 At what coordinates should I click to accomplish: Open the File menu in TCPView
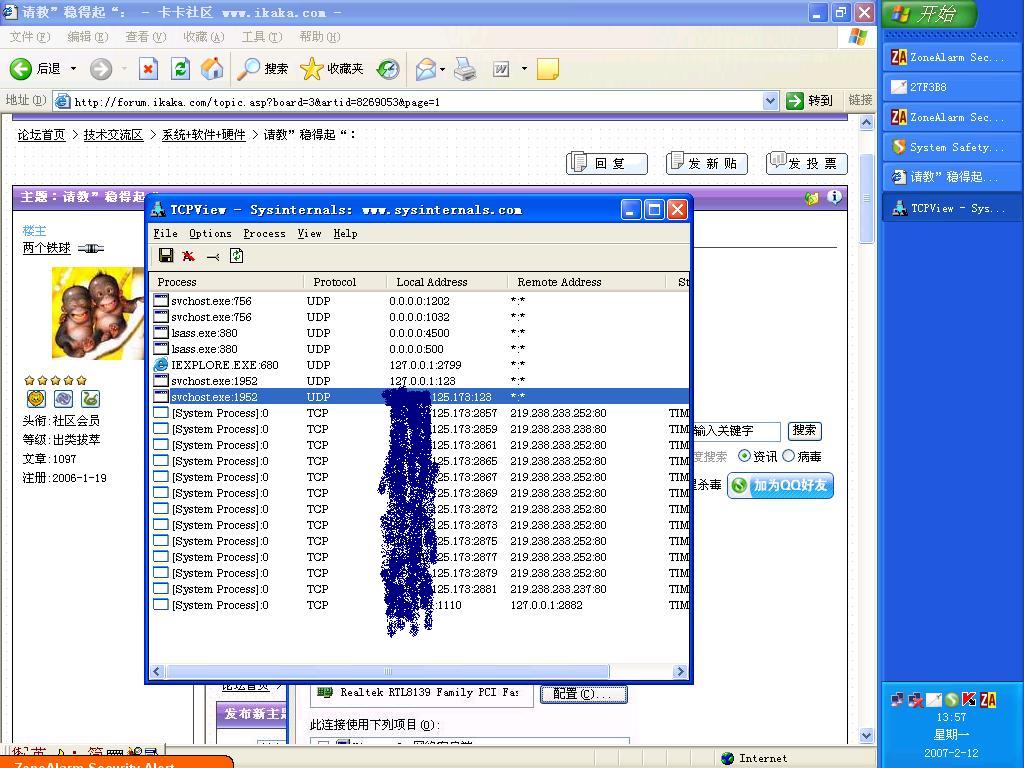pos(165,233)
